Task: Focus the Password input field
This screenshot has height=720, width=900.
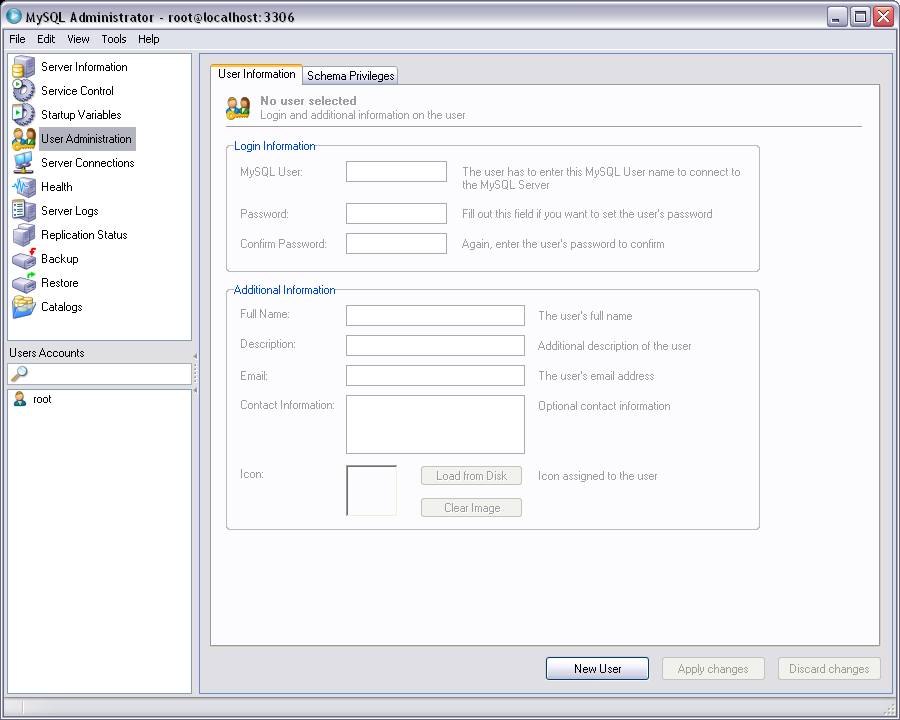Action: click(x=396, y=214)
